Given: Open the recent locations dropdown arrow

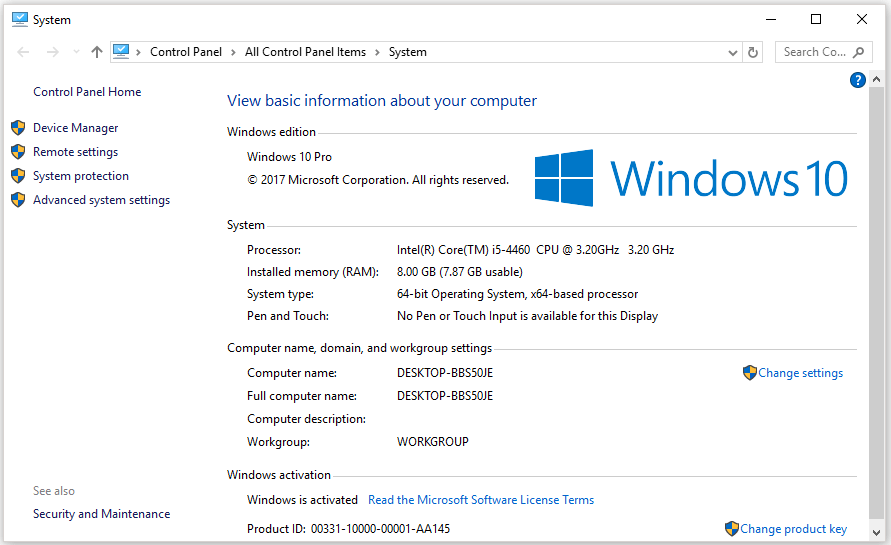Looking at the screenshot, I should pos(76,52).
